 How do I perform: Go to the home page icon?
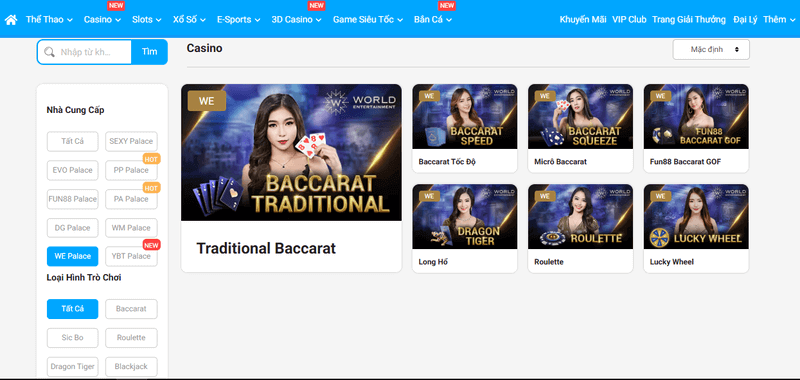click(x=11, y=20)
